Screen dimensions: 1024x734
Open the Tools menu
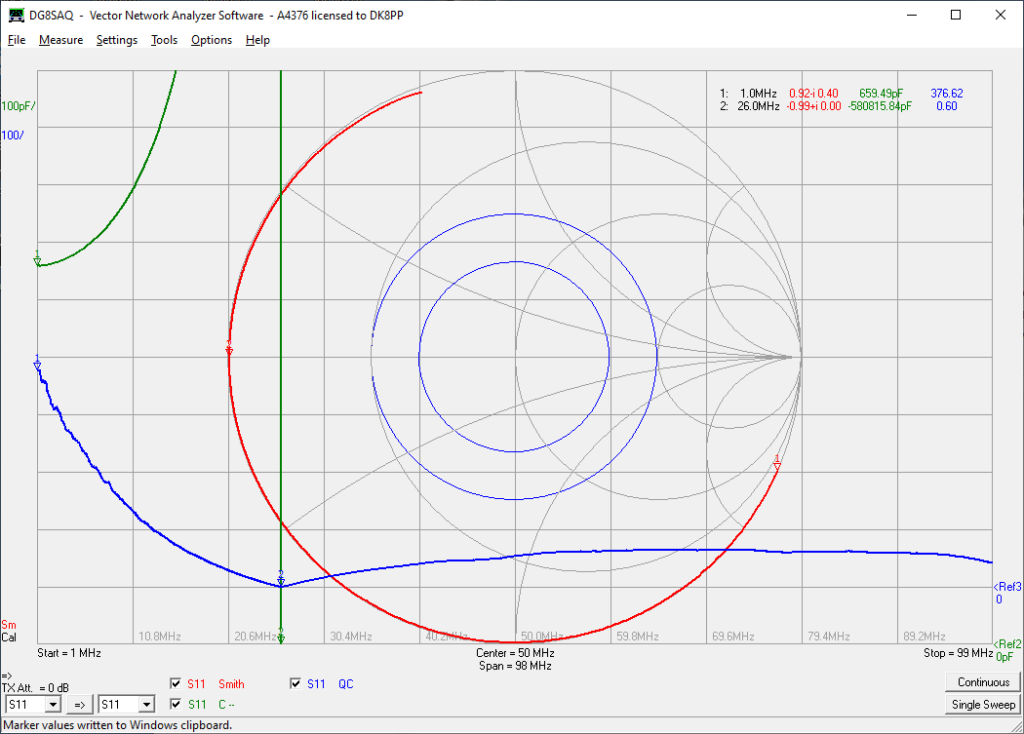click(164, 40)
